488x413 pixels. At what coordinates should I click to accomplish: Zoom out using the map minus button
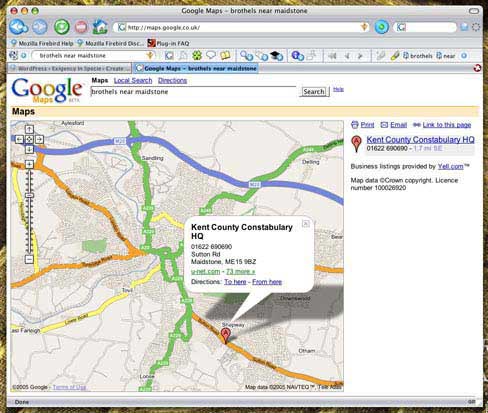29,259
